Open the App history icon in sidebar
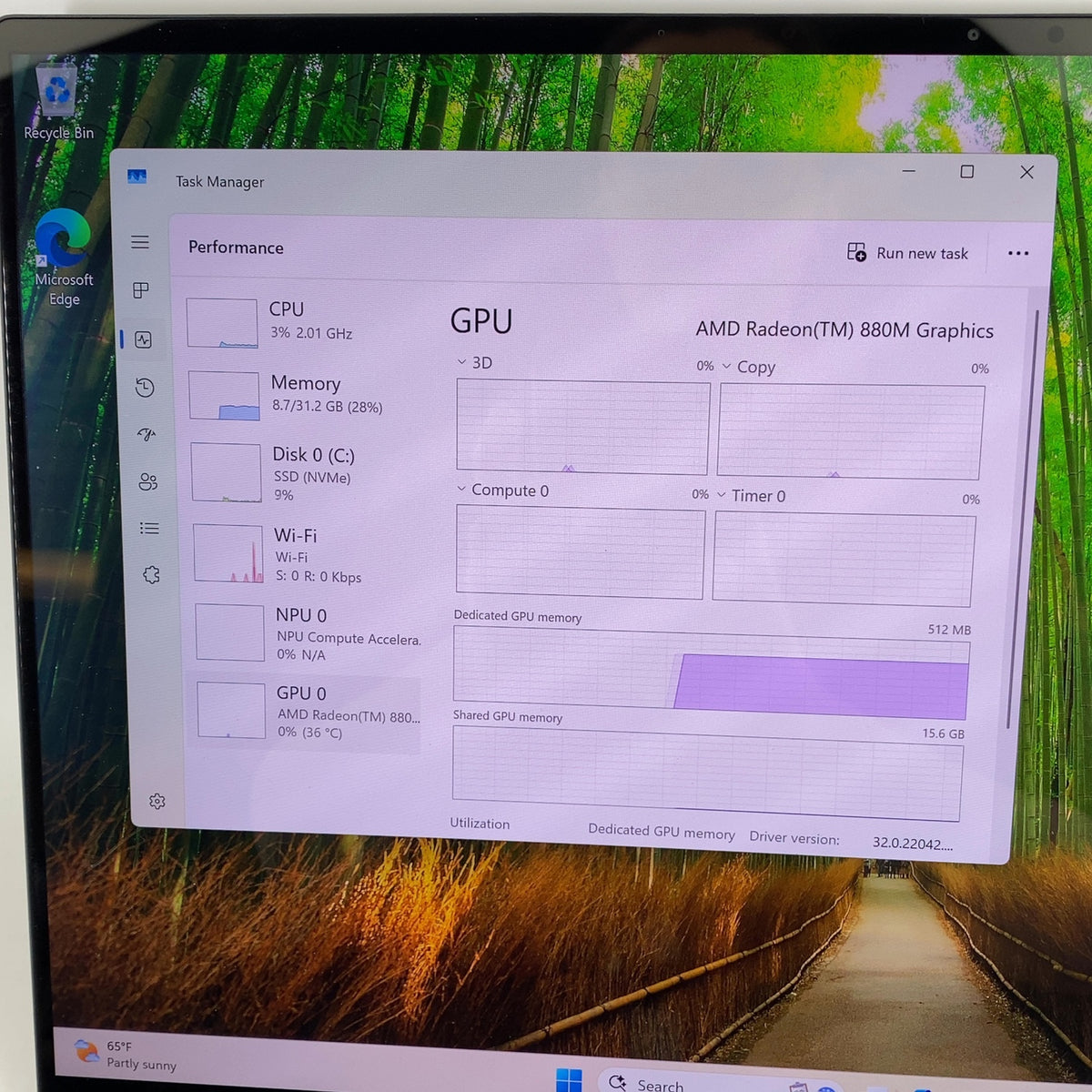 coord(145,388)
